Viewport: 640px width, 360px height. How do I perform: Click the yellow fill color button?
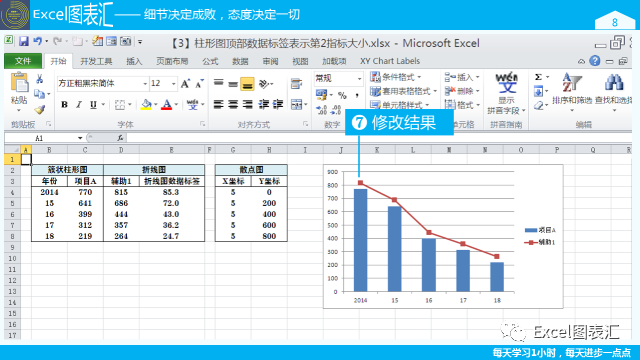[x=146, y=105]
